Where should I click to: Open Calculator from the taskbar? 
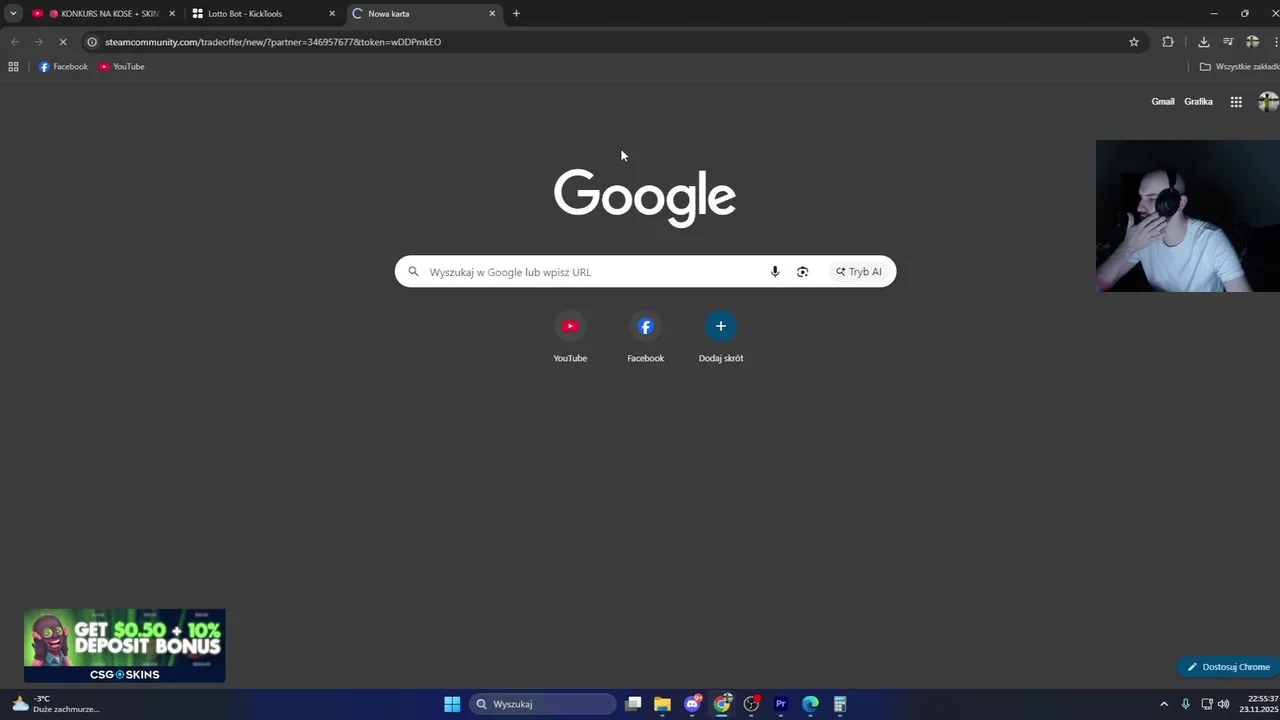(840, 704)
